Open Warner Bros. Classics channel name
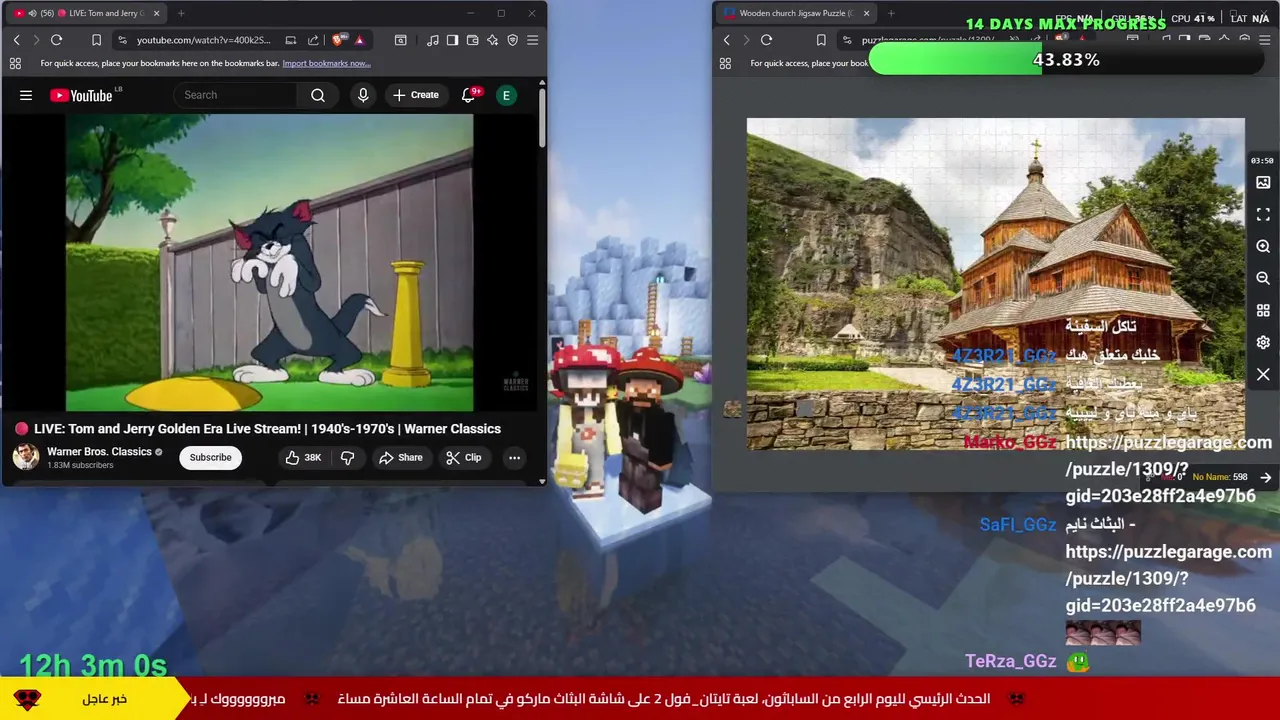This screenshot has width=1280, height=720. tap(99, 452)
